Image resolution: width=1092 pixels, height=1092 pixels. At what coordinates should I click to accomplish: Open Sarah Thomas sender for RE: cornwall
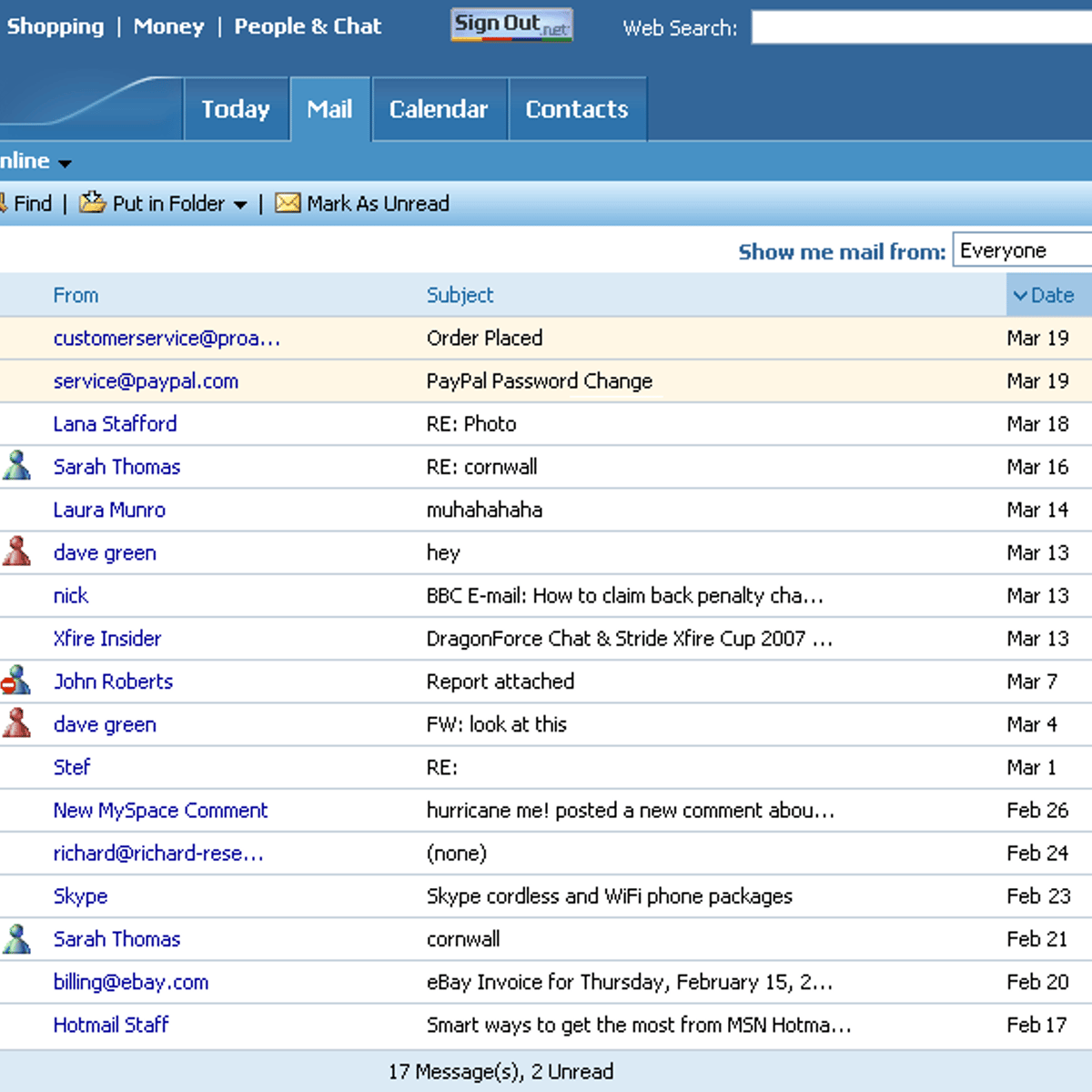(x=116, y=466)
